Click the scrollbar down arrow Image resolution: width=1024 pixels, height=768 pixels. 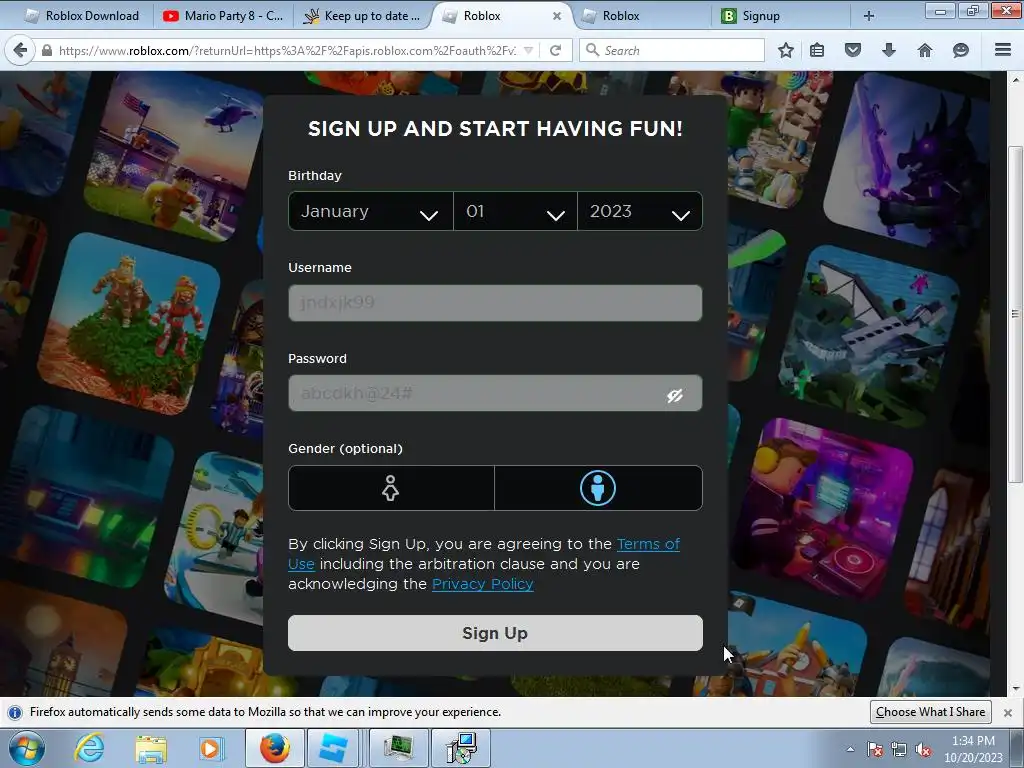(1016, 688)
